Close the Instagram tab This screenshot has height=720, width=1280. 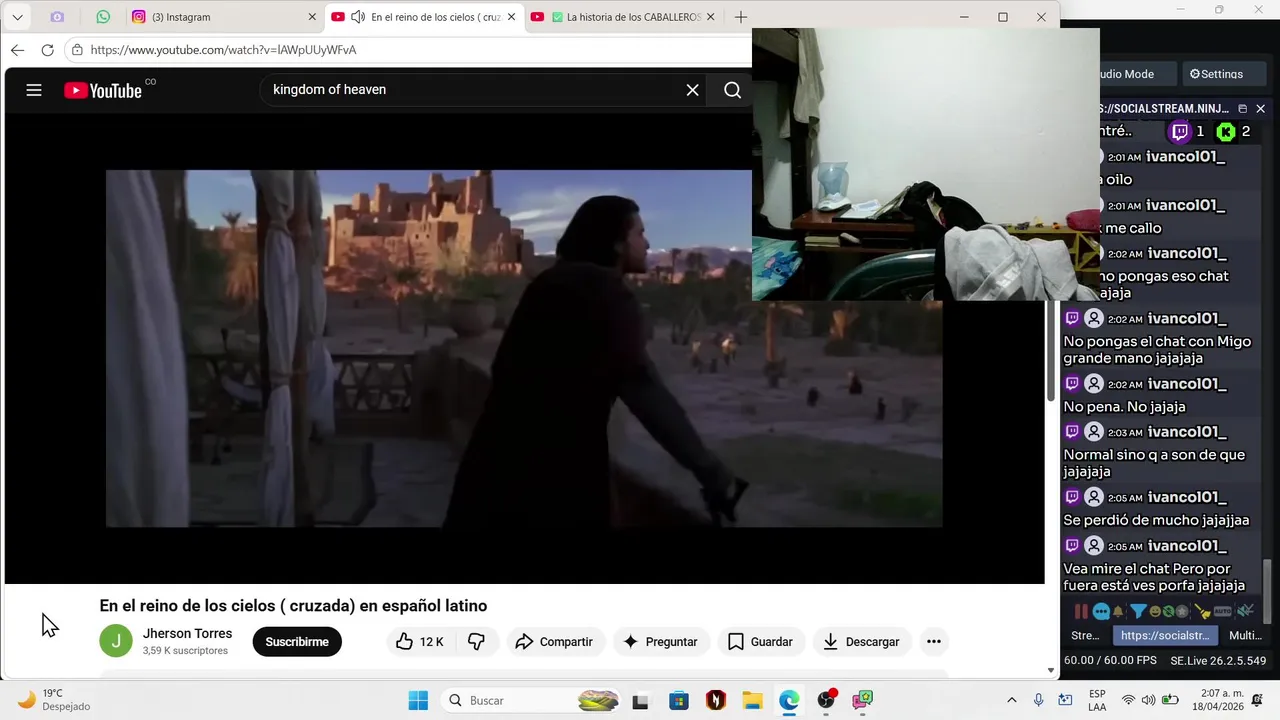pos(312,17)
